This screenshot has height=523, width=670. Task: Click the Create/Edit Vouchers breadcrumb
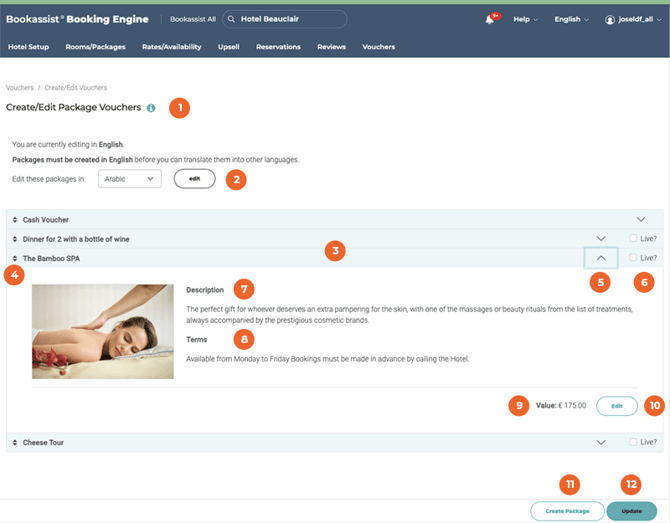76,88
